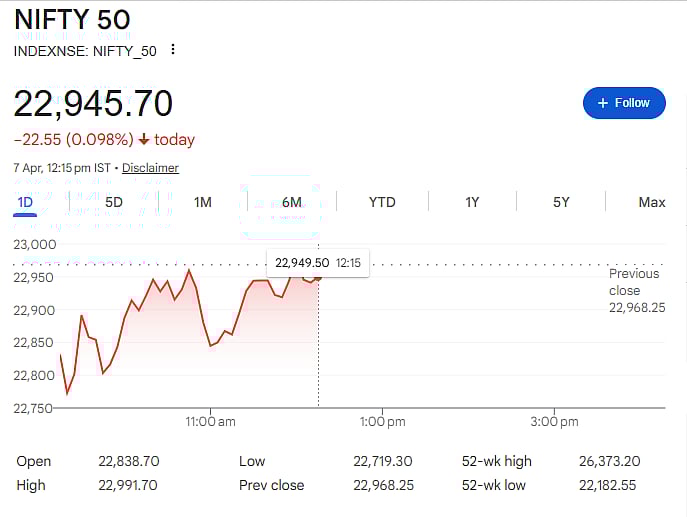Click the current price 22,945.70

click(93, 103)
